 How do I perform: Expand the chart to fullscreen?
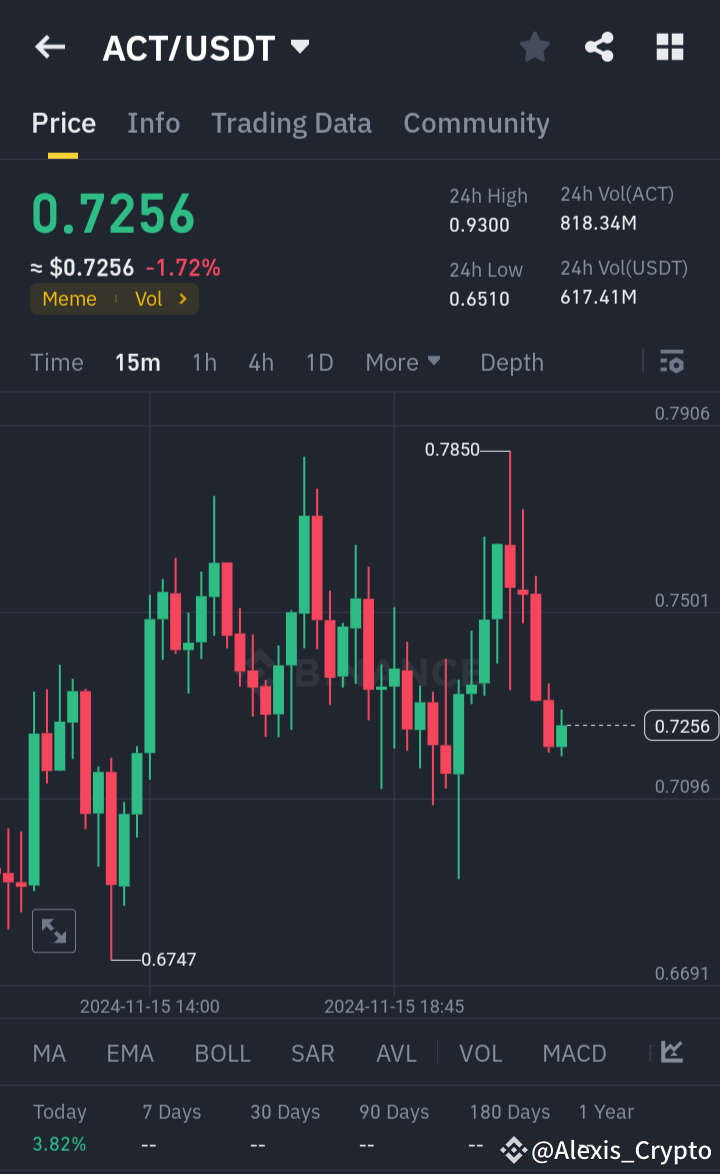(x=54, y=930)
